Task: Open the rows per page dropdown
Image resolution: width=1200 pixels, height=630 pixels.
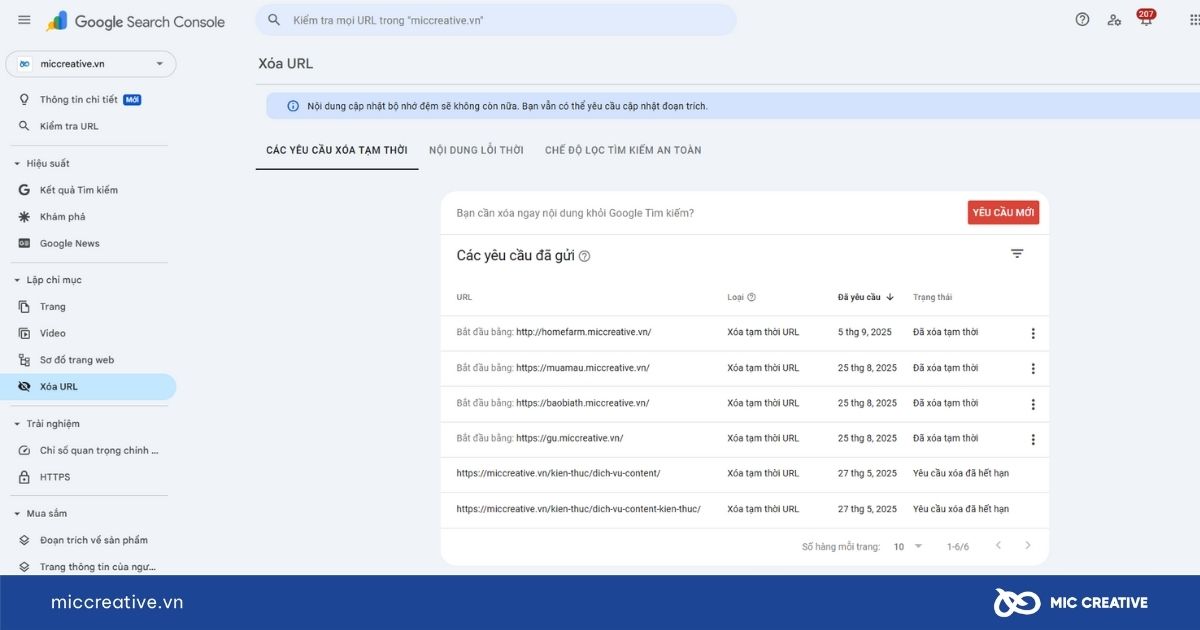Action: click(908, 547)
